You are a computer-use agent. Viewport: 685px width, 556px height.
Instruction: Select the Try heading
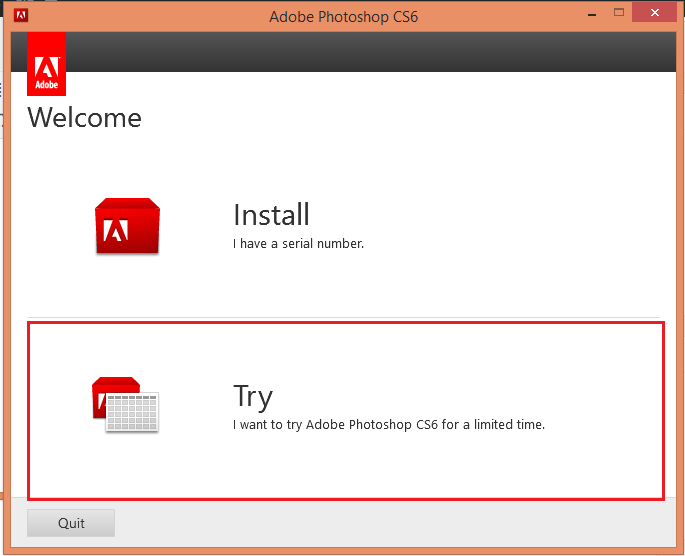(x=253, y=397)
